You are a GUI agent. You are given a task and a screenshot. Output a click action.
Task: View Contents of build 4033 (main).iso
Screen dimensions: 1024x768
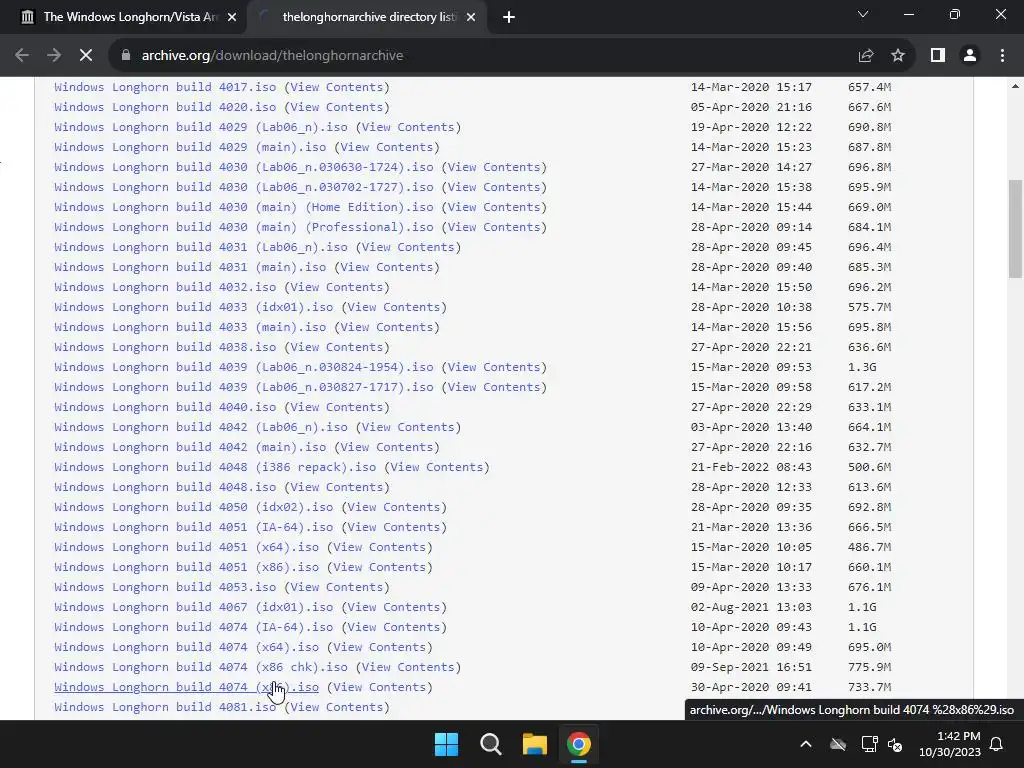pyautogui.click(x=387, y=327)
